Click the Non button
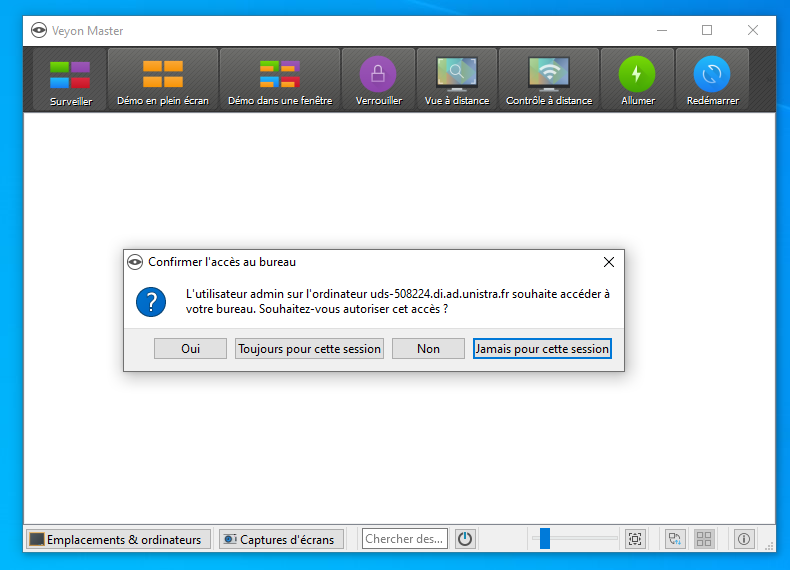 click(428, 349)
